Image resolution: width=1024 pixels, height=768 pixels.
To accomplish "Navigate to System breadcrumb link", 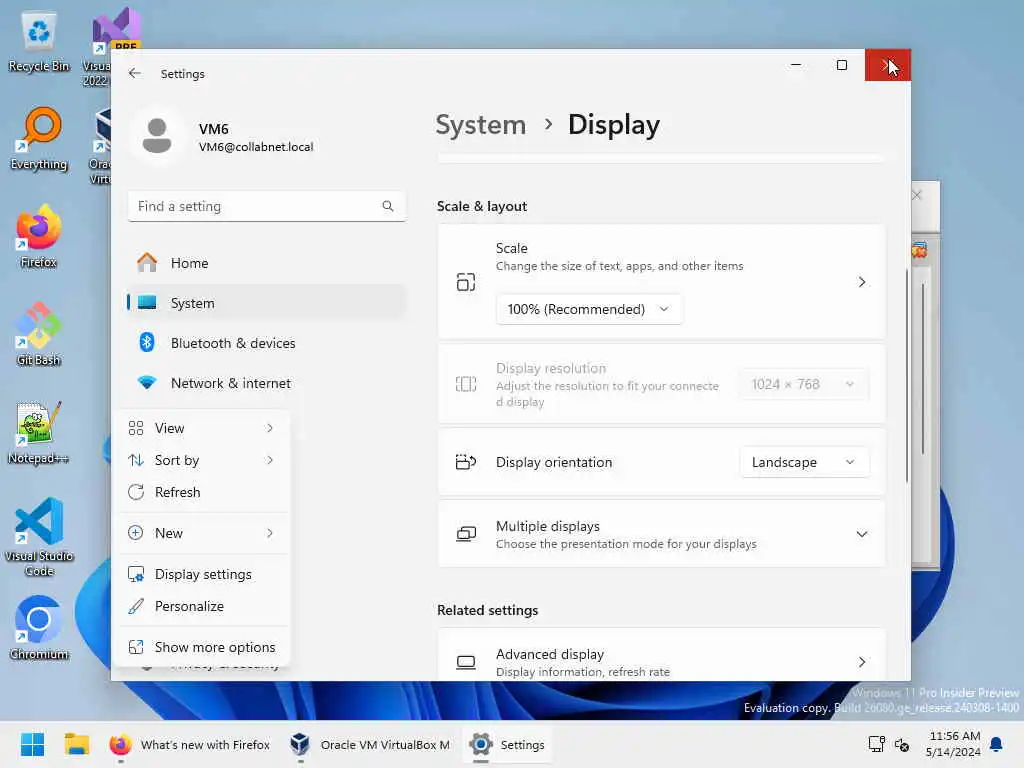I will tap(481, 125).
